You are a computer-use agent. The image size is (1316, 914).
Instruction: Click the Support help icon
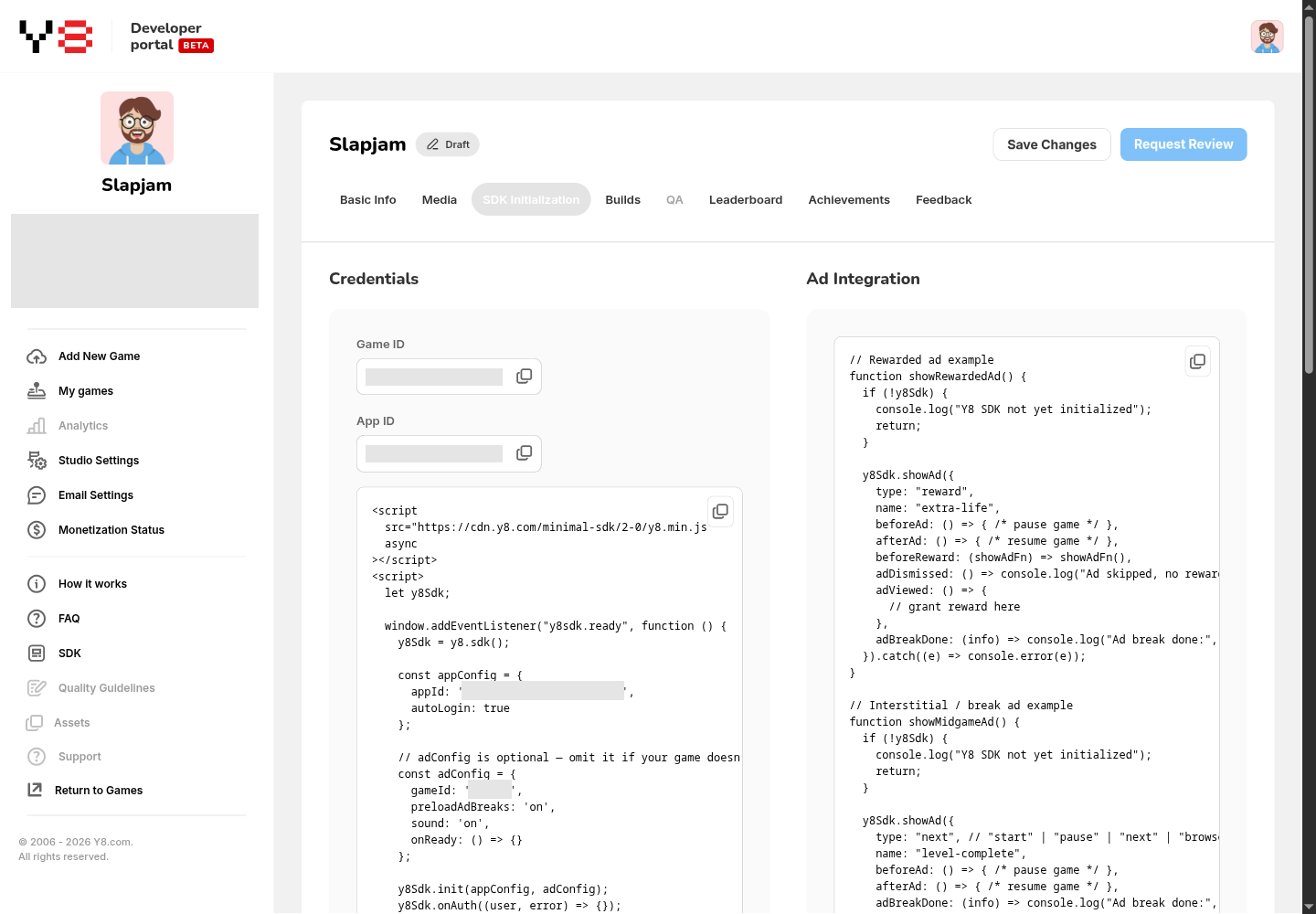(37, 757)
